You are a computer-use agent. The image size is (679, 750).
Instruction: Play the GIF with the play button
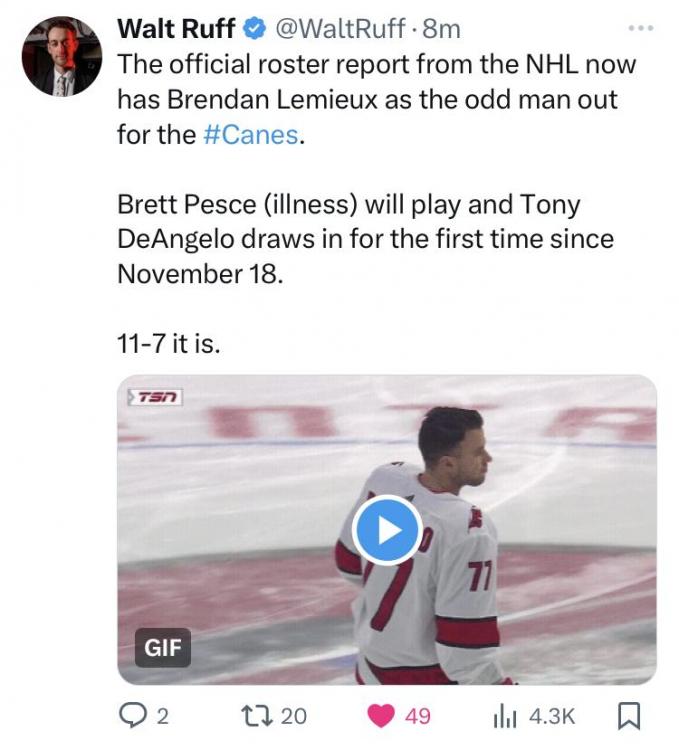tap(387, 530)
